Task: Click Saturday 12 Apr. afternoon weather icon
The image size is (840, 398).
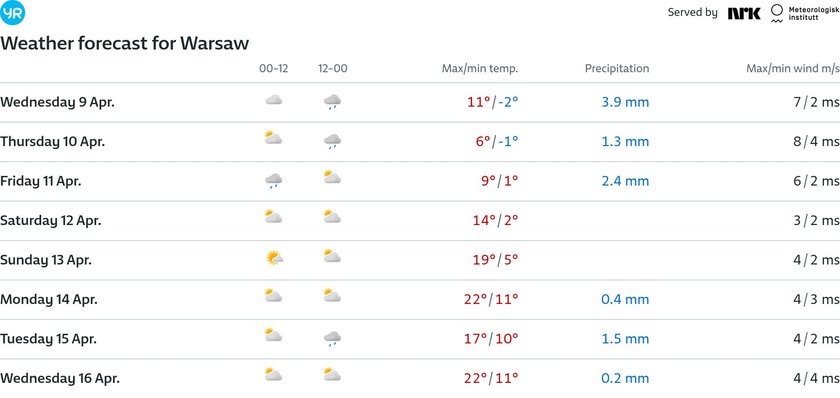Action: [332, 217]
